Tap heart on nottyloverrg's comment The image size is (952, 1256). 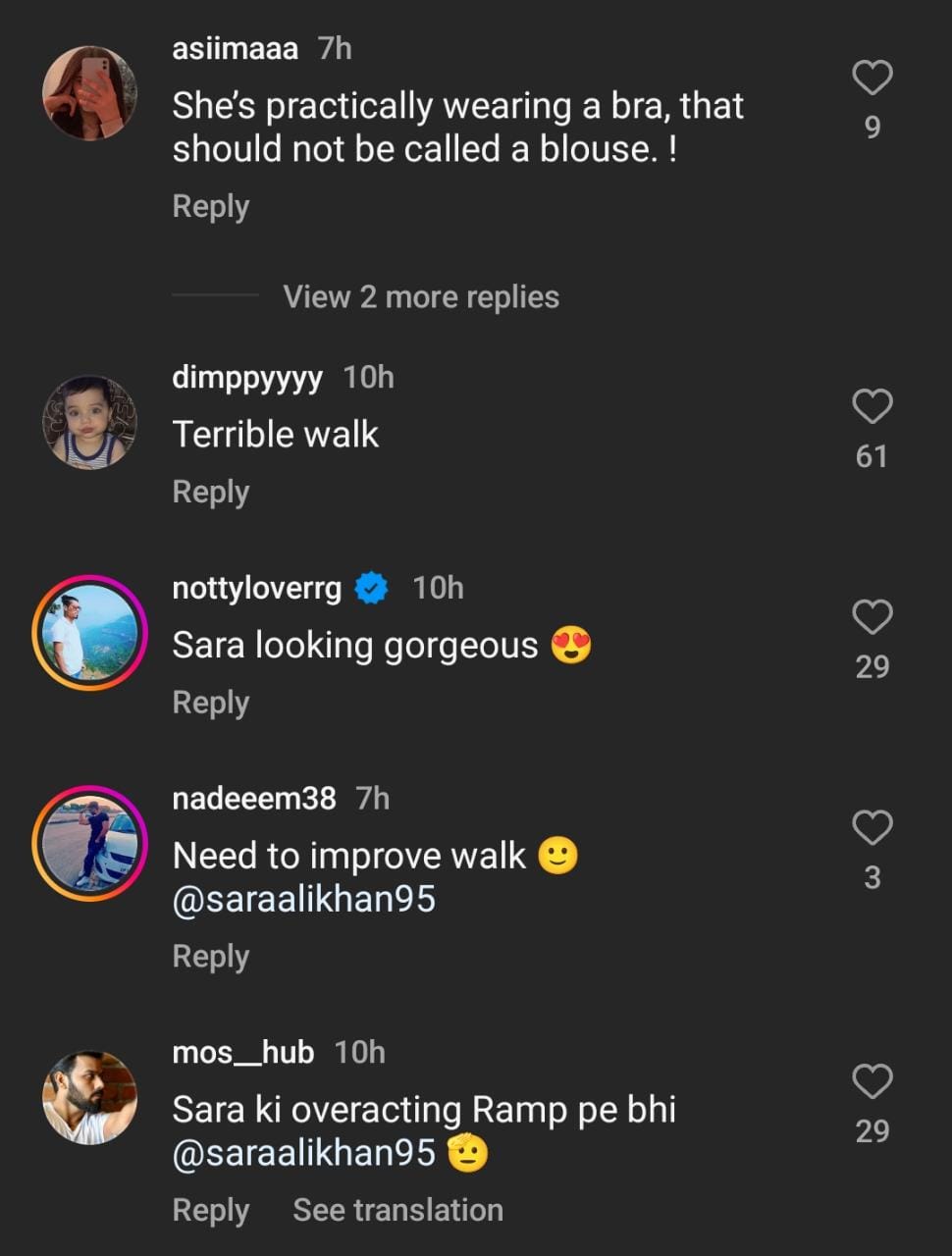pyautogui.click(x=872, y=617)
